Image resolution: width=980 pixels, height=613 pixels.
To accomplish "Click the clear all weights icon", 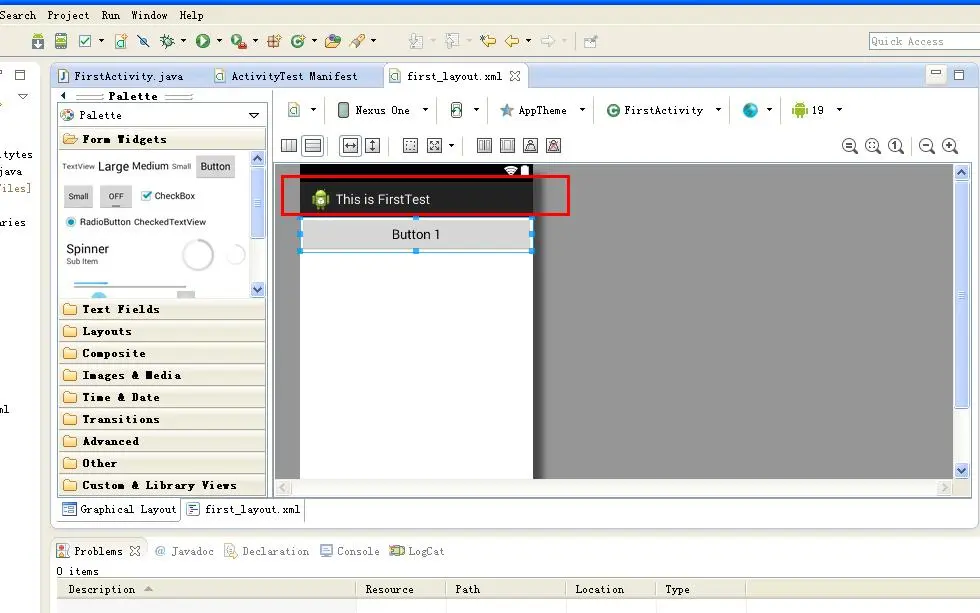I will (x=553, y=146).
